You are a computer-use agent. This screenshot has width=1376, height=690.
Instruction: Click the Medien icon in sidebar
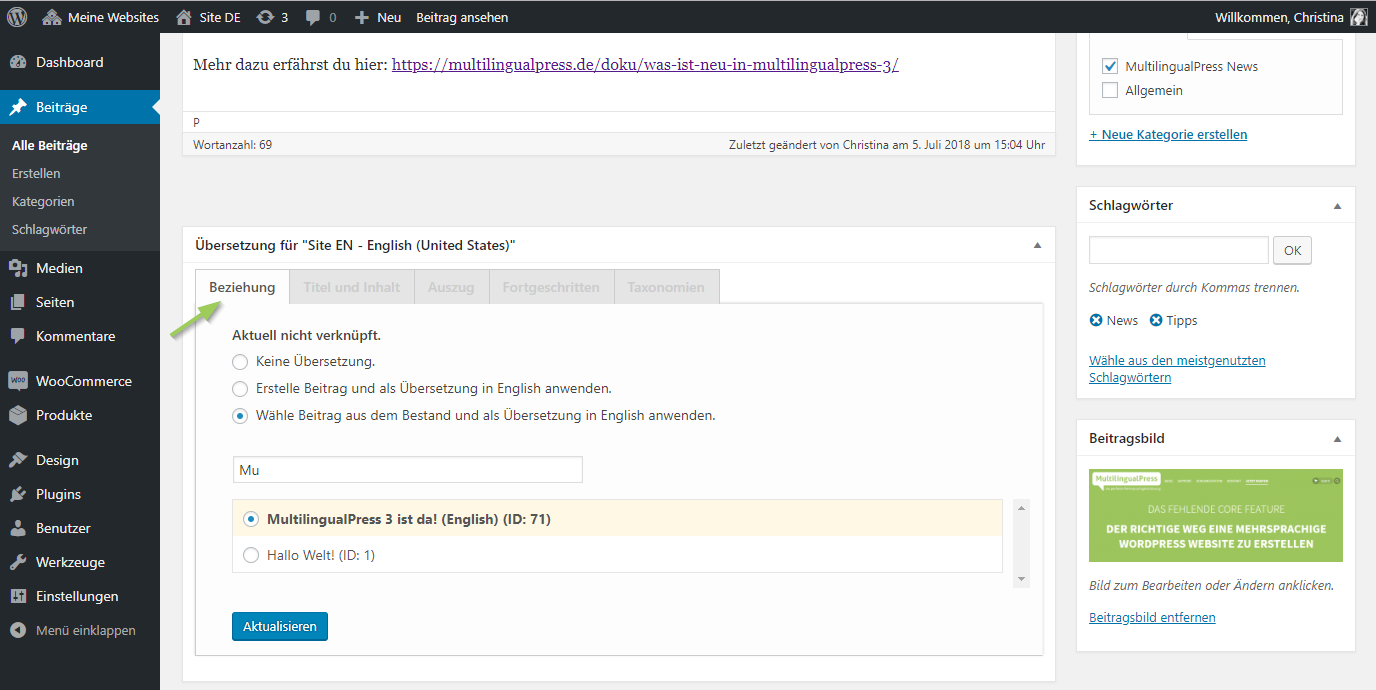pos(18,268)
